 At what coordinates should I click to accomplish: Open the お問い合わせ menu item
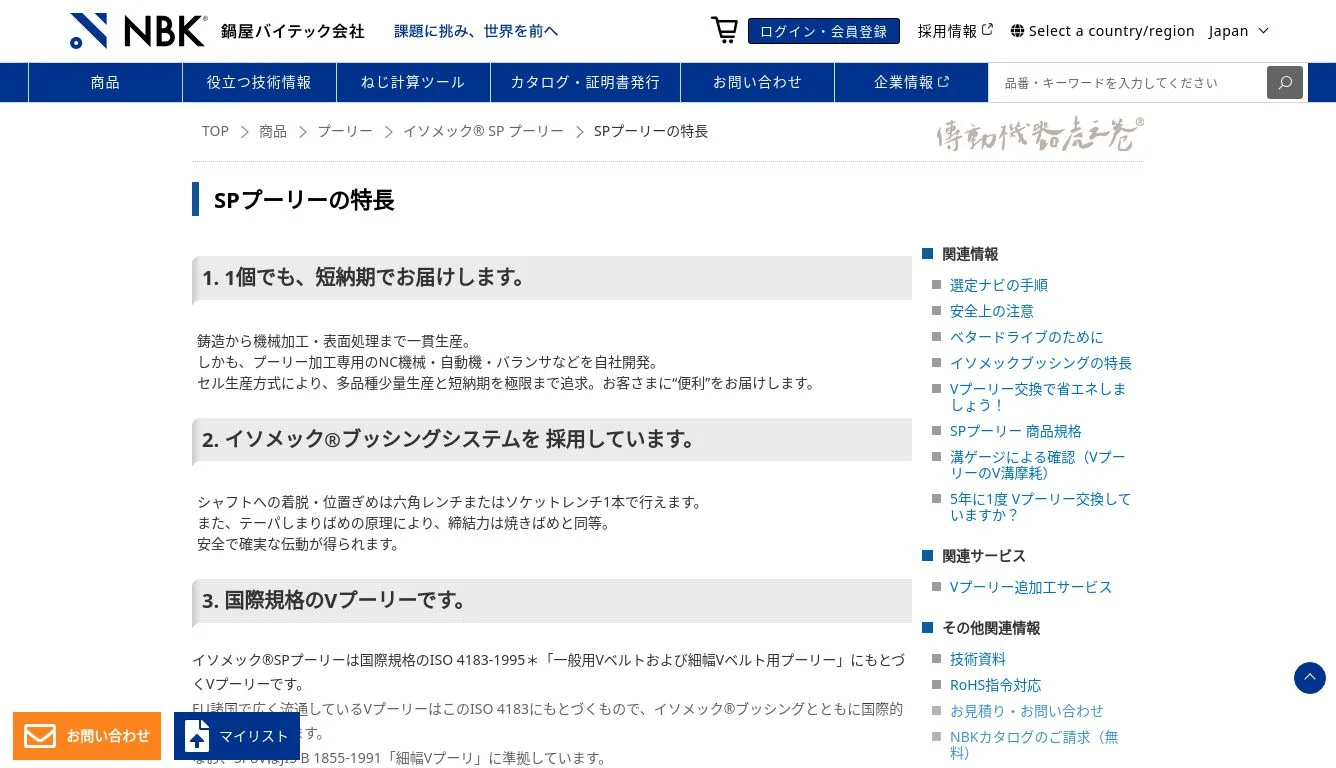click(x=757, y=82)
